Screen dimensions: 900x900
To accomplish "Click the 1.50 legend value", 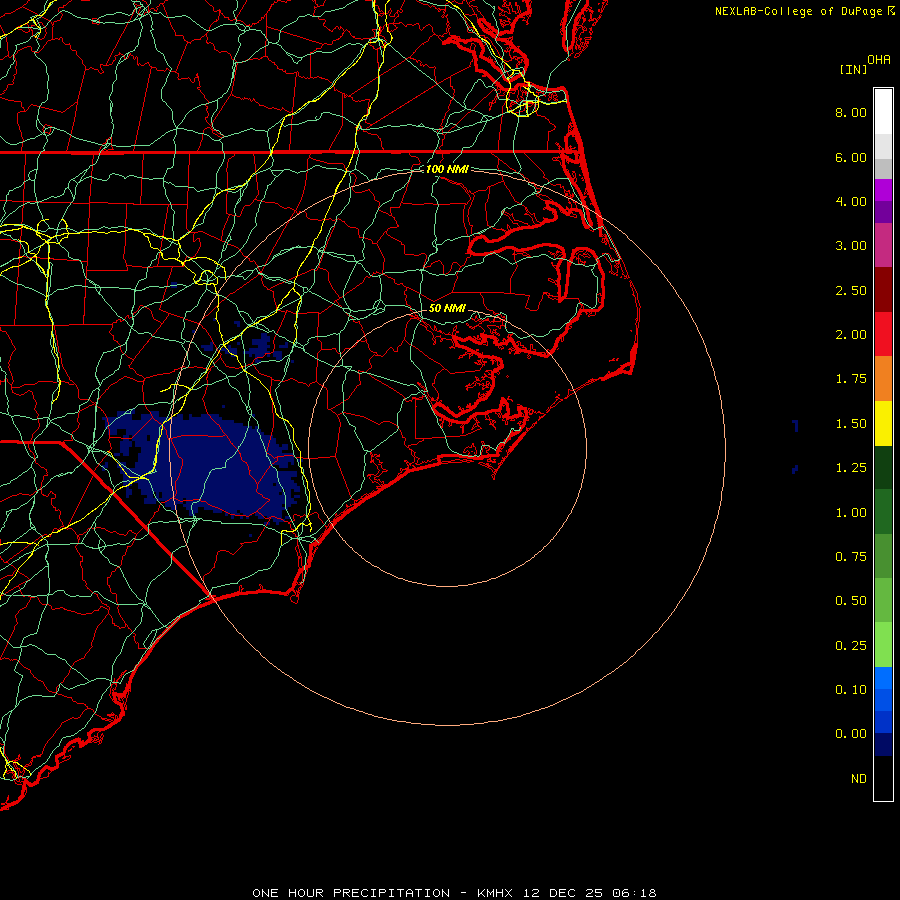I will pos(851,424).
